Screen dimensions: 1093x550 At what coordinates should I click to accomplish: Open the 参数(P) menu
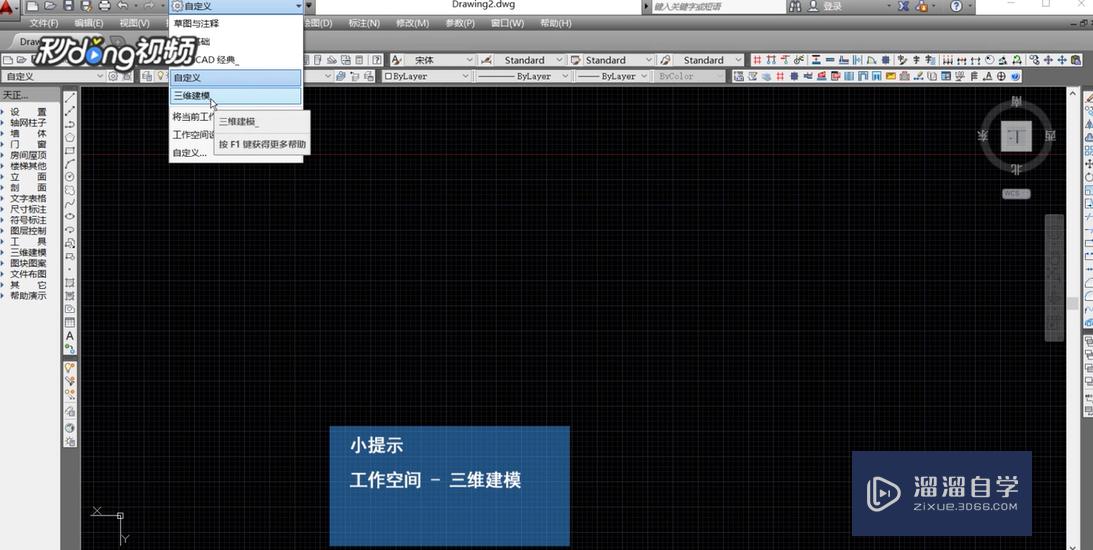(x=459, y=23)
